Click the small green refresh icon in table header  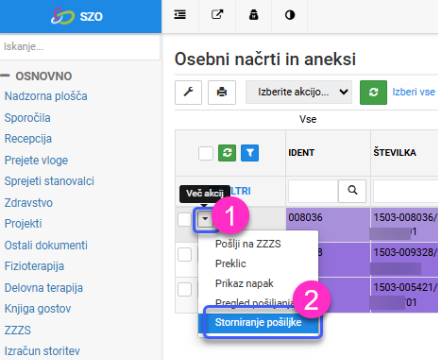coord(227,153)
